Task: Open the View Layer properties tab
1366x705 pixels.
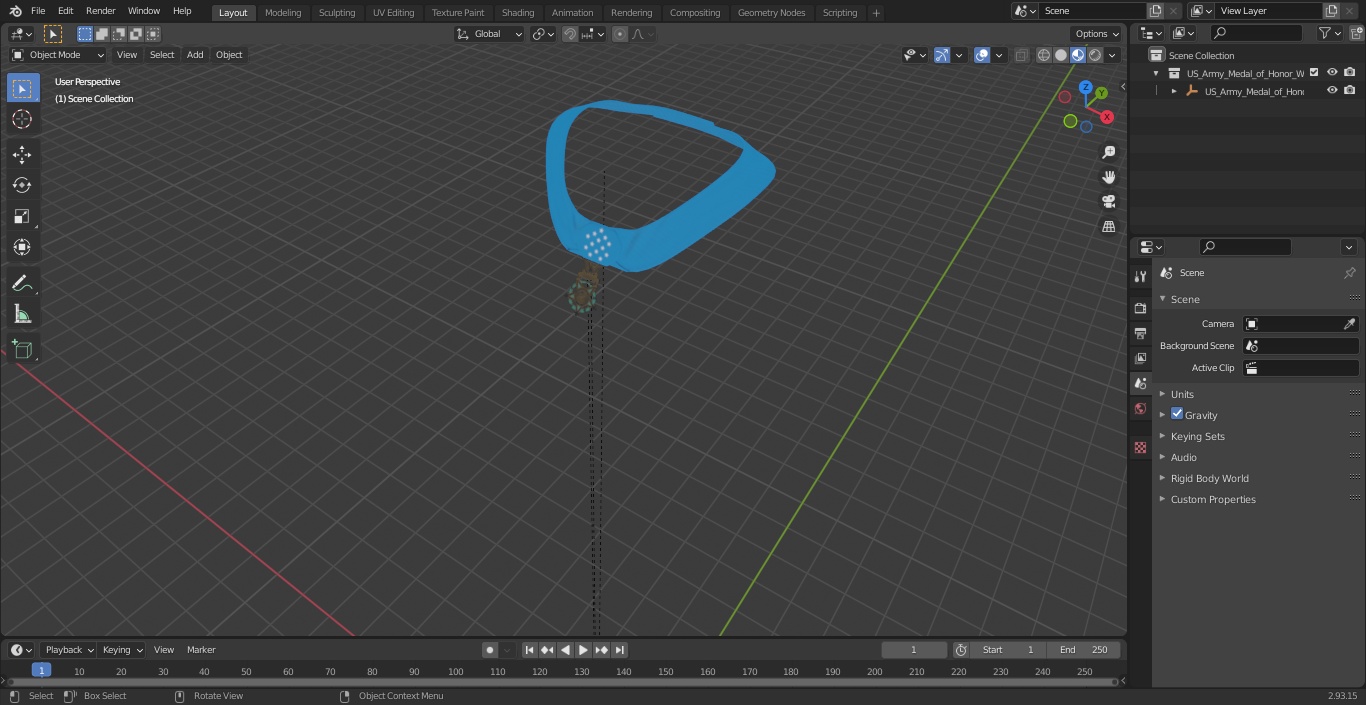Action: 1140,358
